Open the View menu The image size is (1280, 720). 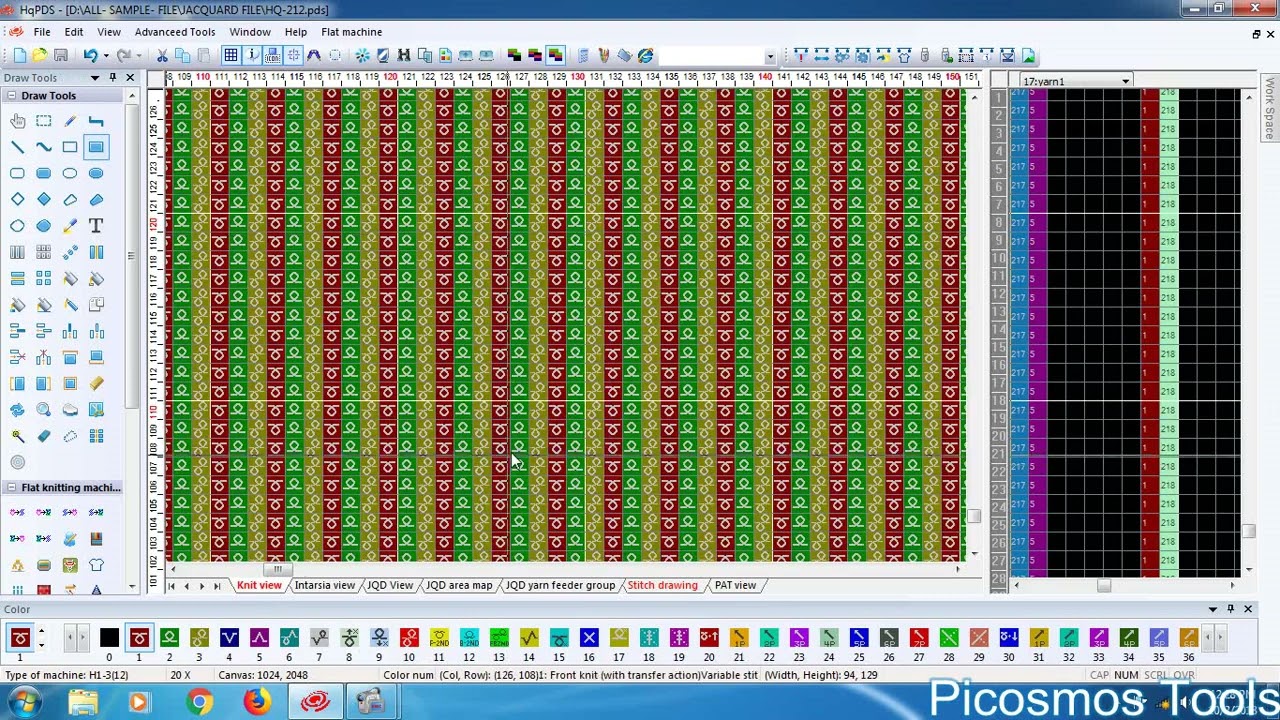(109, 32)
